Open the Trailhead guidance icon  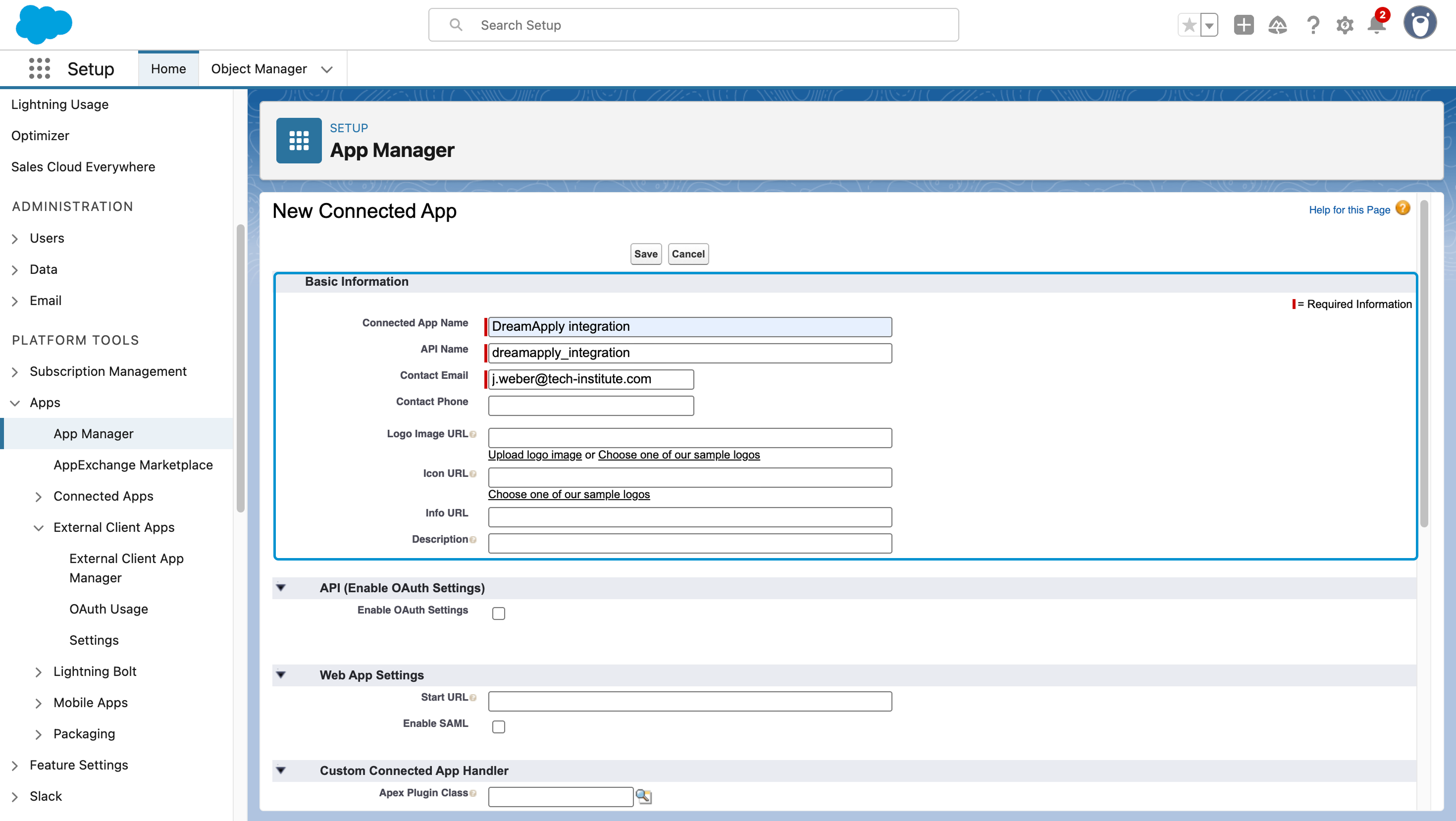(1277, 25)
